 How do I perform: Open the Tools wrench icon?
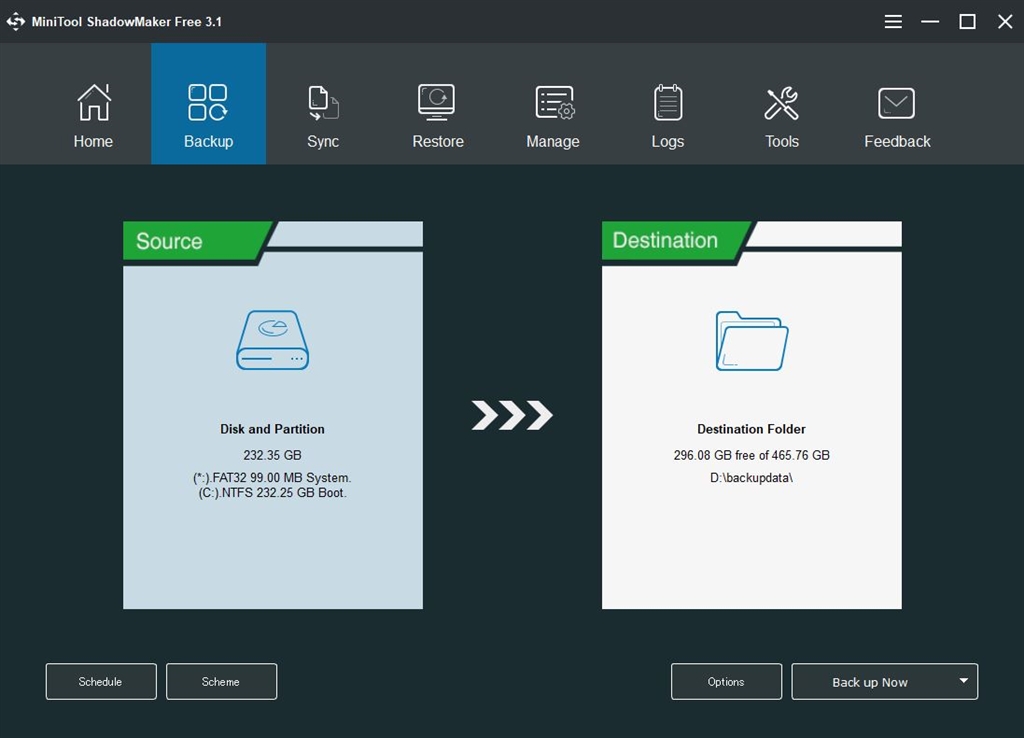click(782, 103)
